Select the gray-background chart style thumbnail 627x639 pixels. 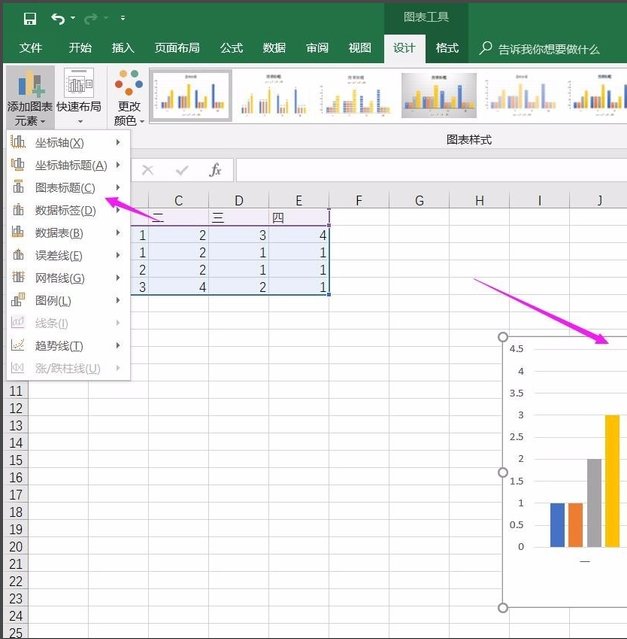439,95
